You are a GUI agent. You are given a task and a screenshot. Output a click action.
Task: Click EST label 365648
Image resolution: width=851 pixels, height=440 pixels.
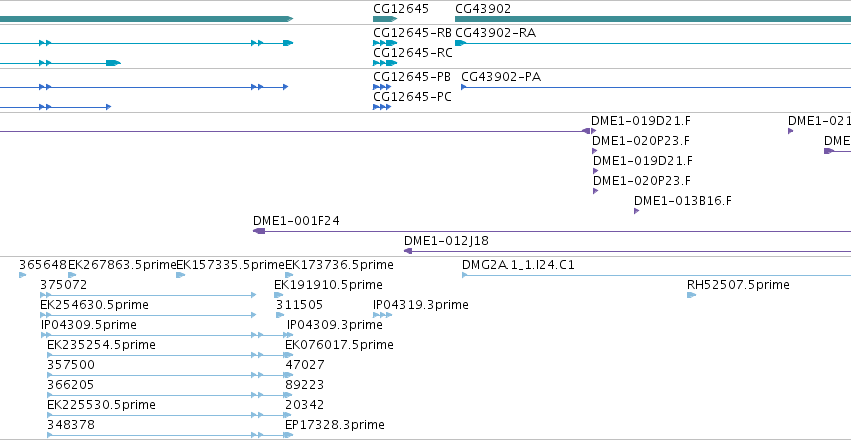(43, 265)
